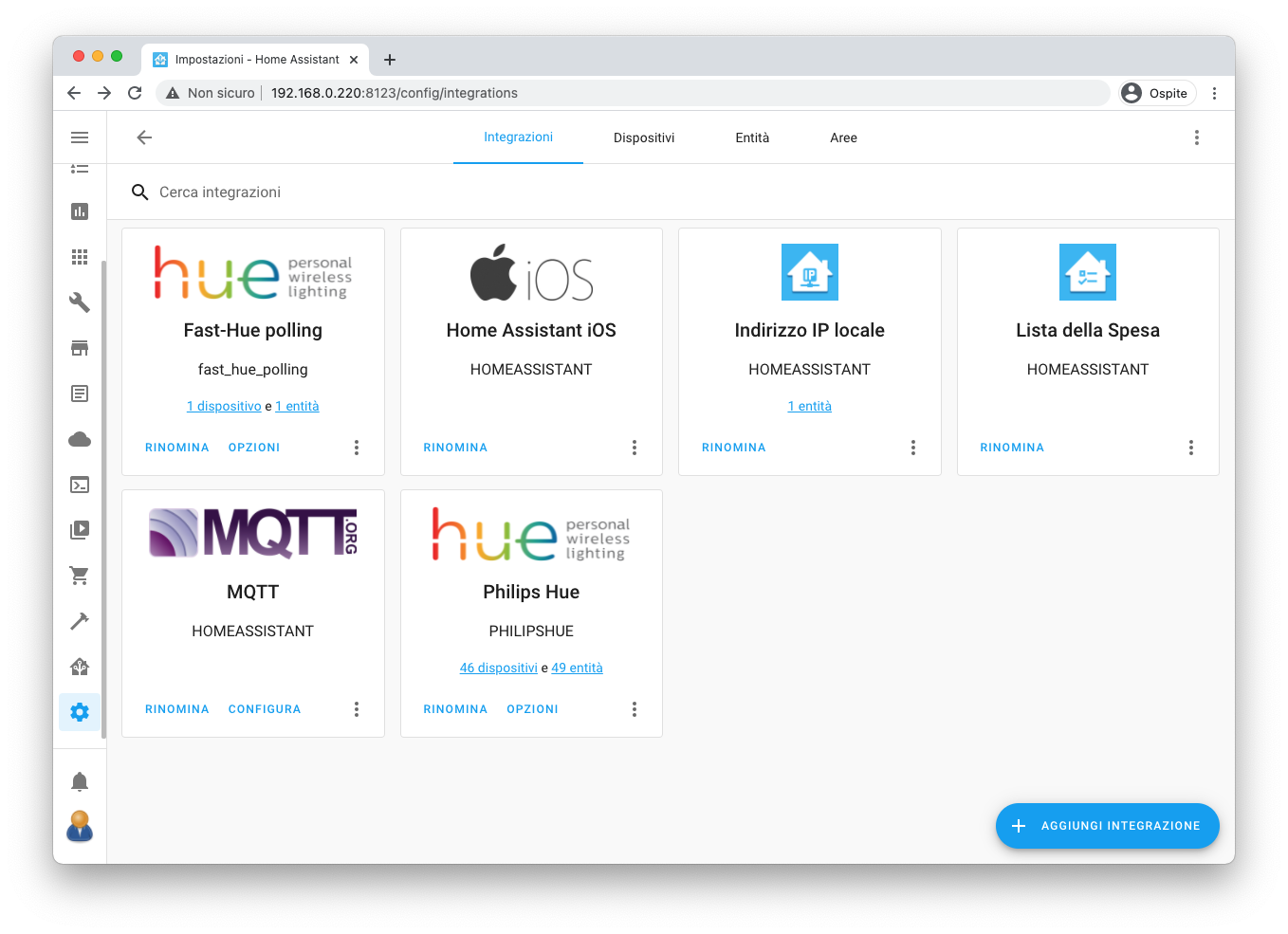The width and height of the screenshot is (1288, 934).
Task: Switch to the Dispositivi tab
Action: [644, 137]
